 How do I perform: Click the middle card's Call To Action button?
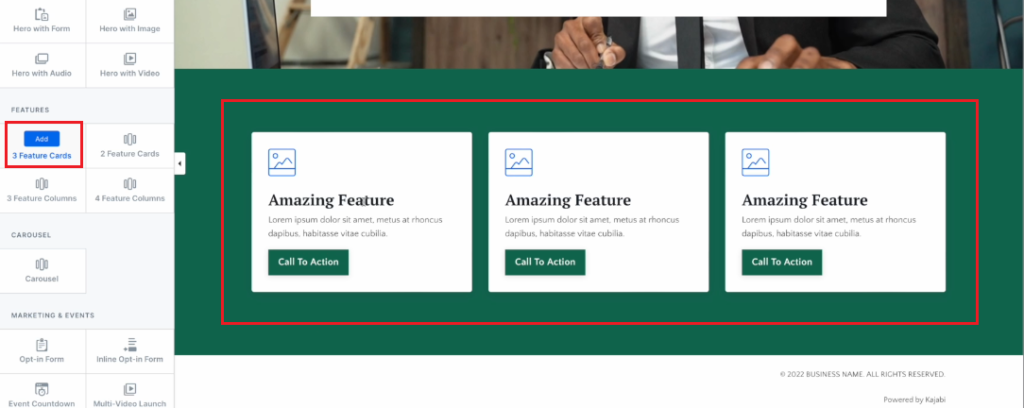point(545,262)
